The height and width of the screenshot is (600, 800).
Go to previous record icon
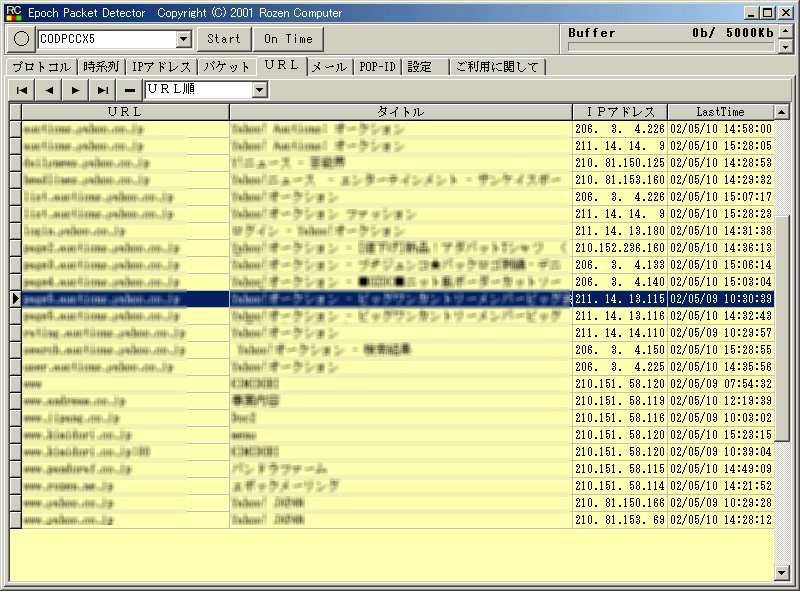coord(49,90)
